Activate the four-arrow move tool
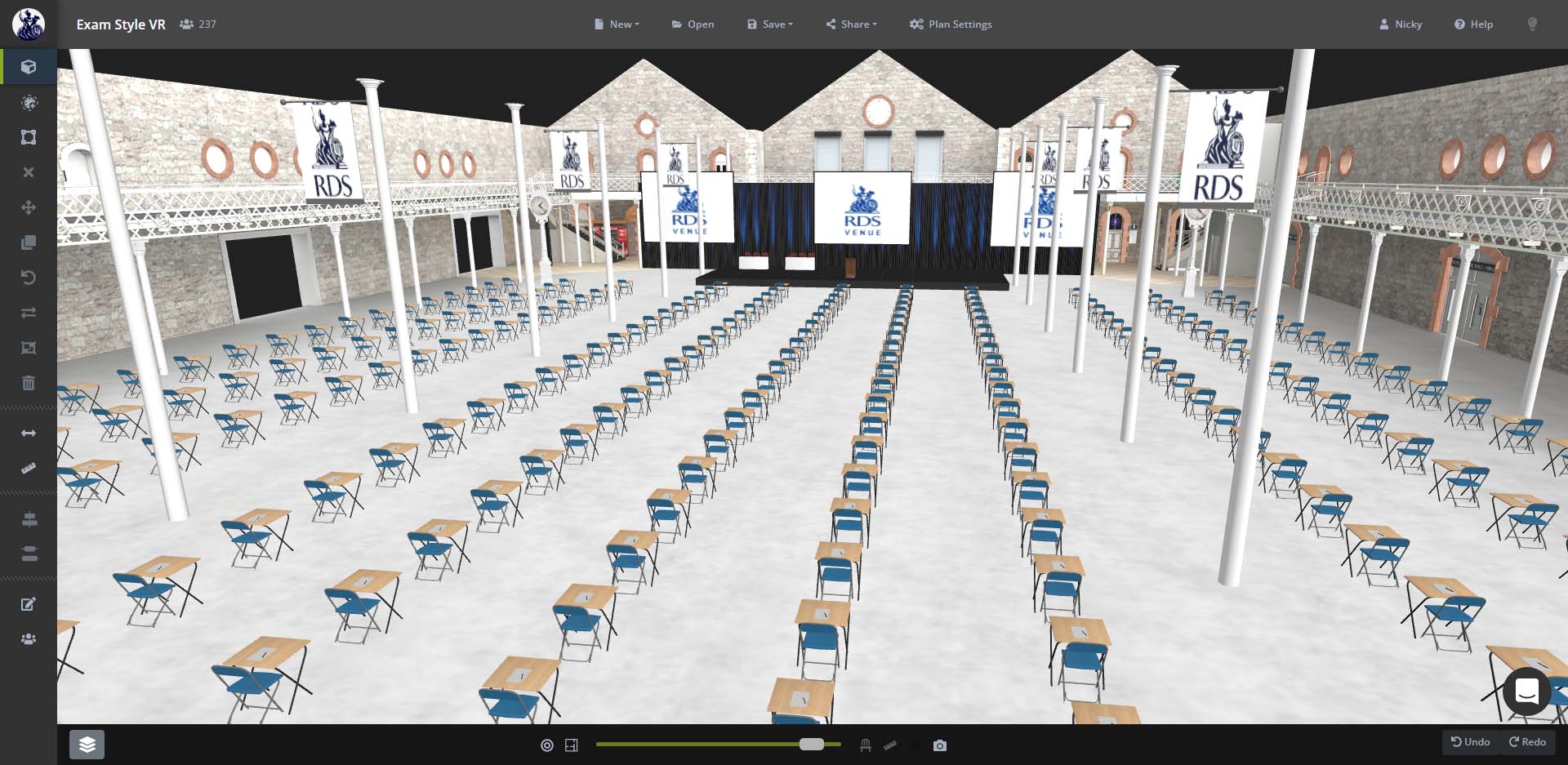The height and width of the screenshot is (765, 1568). click(x=29, y=207)
